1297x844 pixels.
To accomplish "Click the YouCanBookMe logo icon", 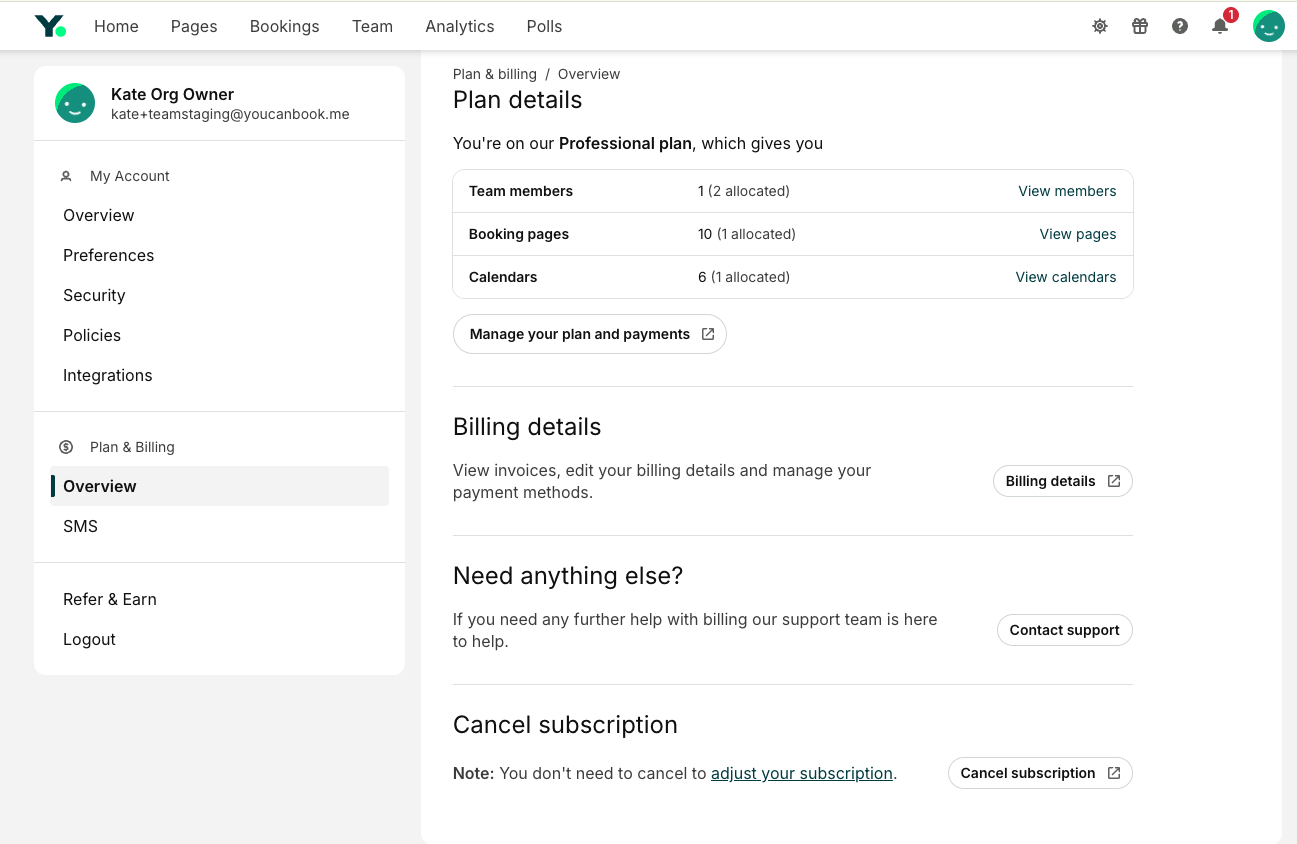I will [49, 26].
